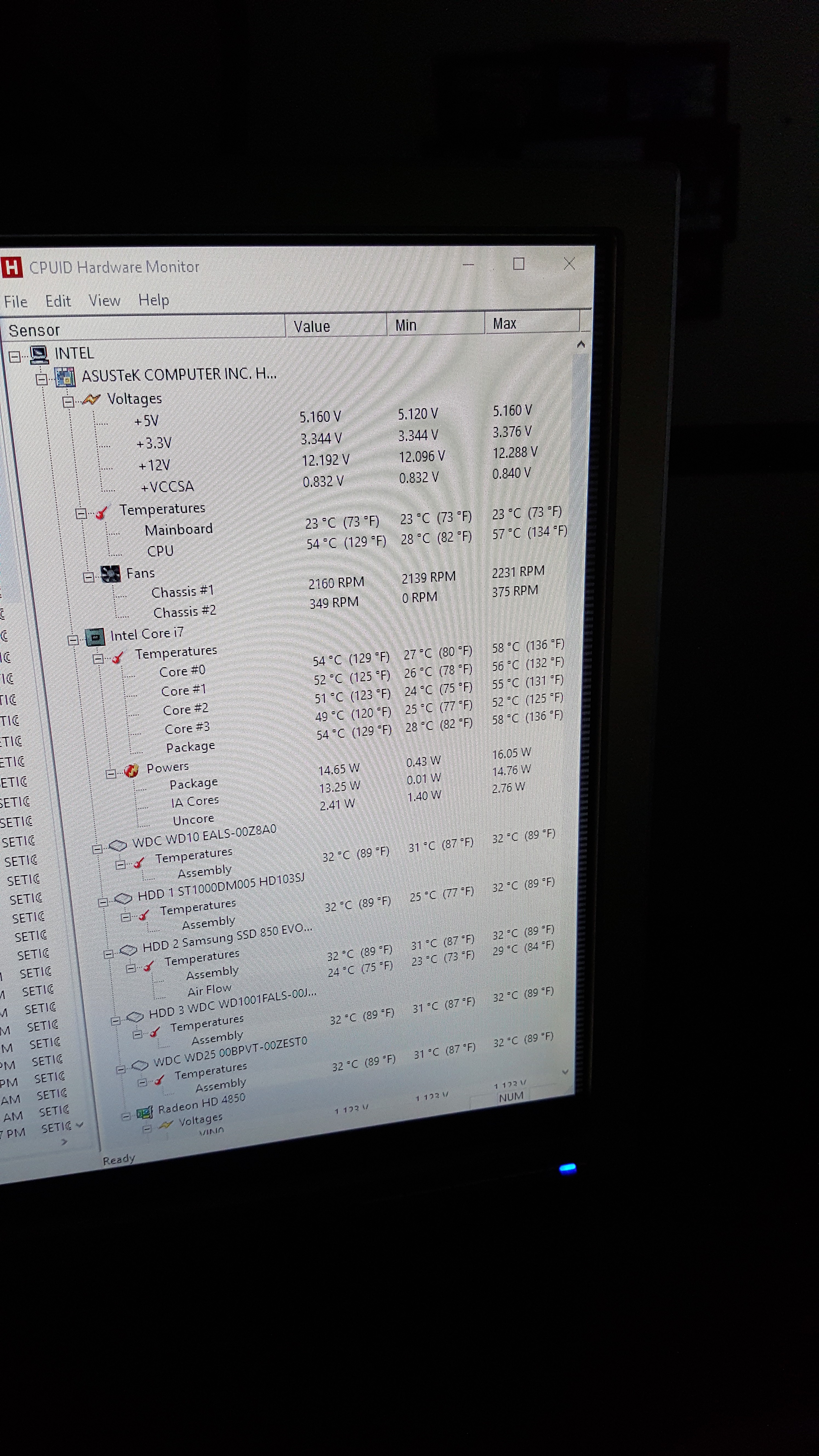Click the Value column header

311,327
